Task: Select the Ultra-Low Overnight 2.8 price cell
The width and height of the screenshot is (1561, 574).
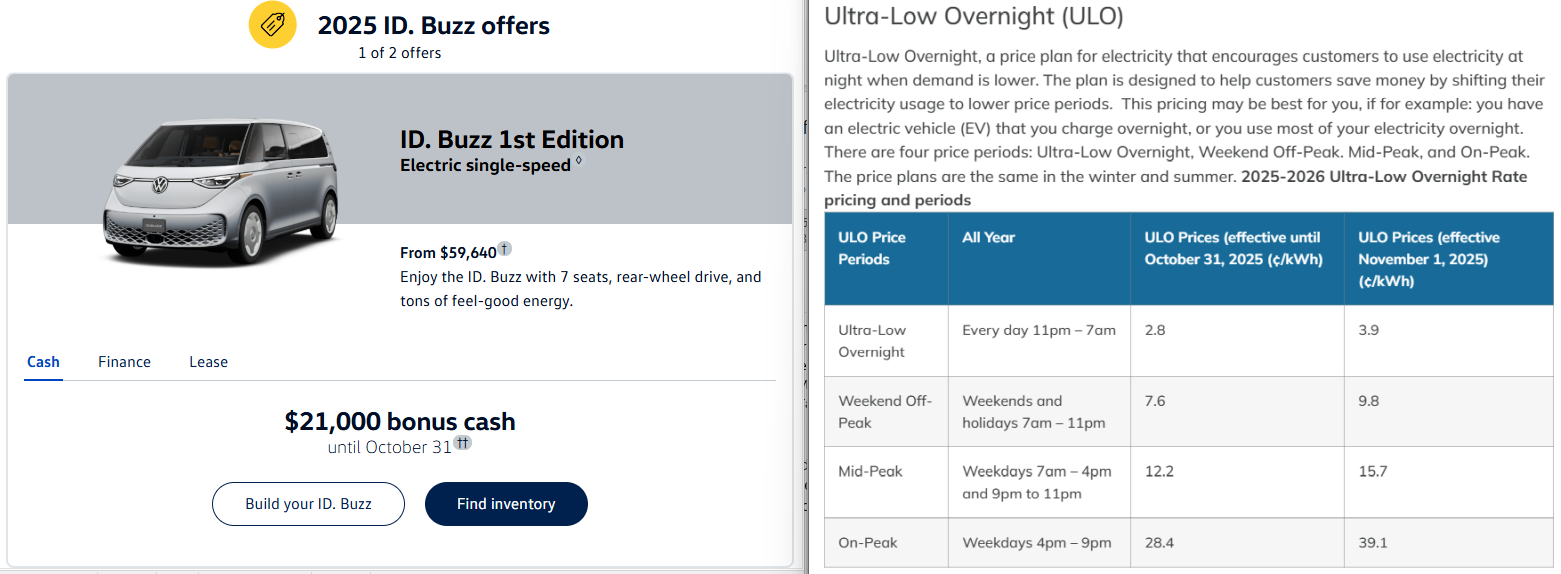Action: 1156,330
